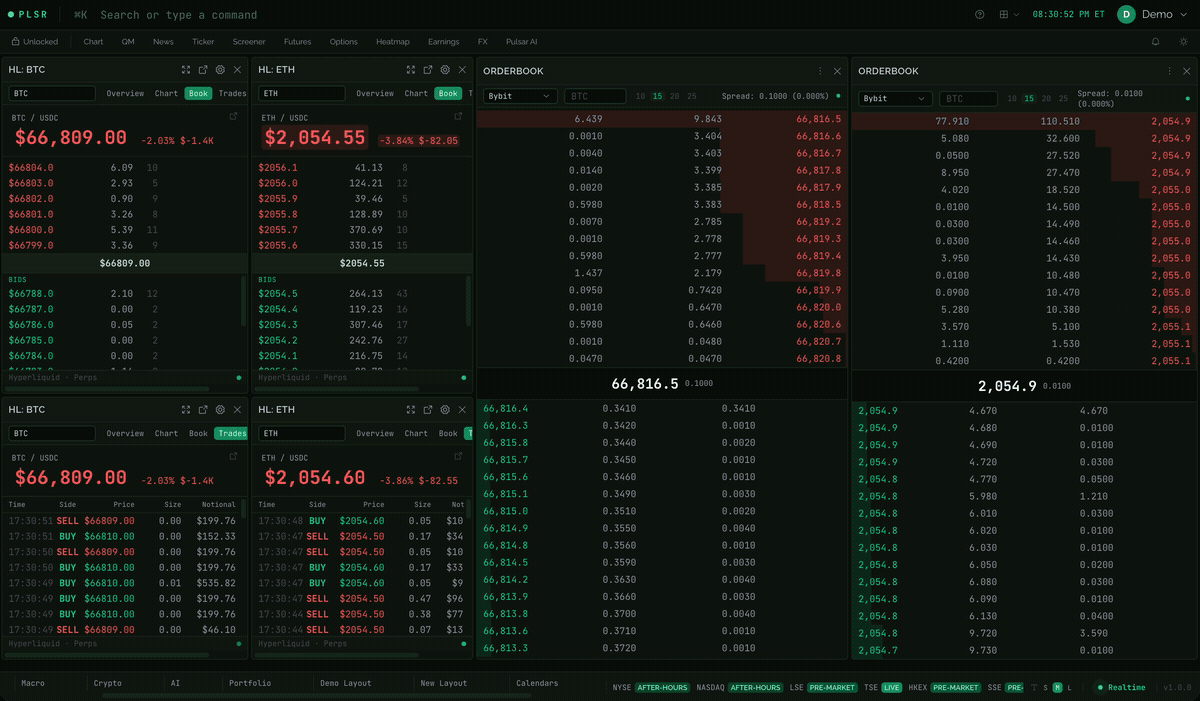Open settings gear of lower HL: BTC panel

click(220, 410)
